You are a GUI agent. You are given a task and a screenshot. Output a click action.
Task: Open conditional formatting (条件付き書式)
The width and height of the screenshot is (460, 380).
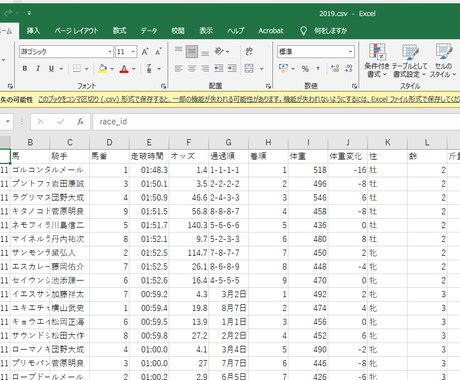[x=377, y=61]
